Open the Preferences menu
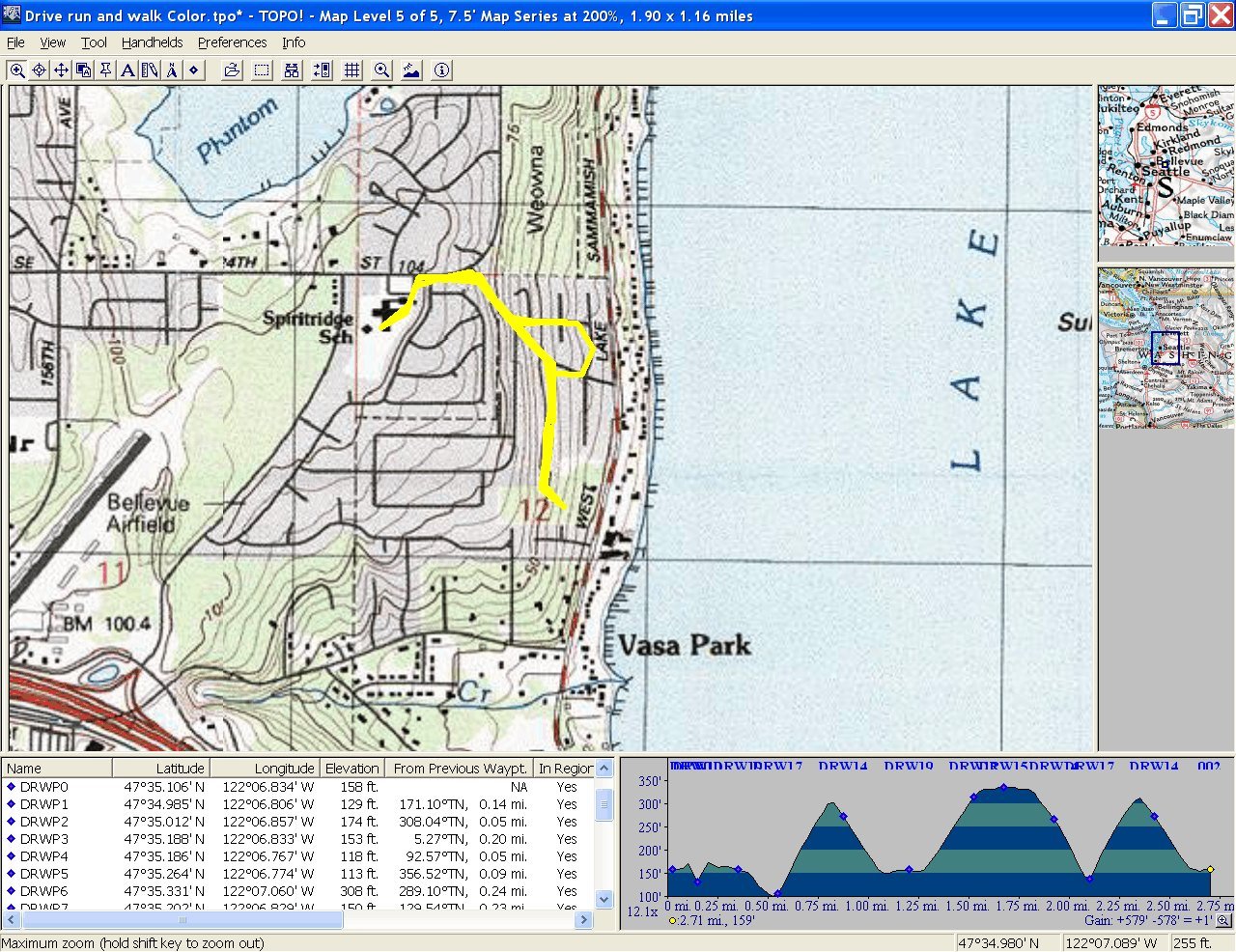1236x952 pixels. point(232,42)
